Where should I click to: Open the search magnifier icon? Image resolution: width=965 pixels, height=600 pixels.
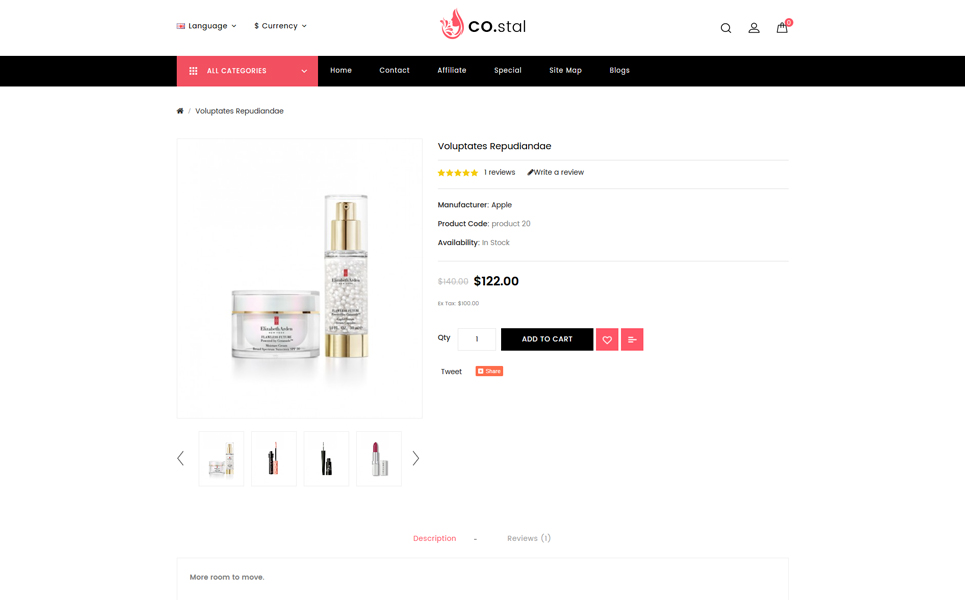tap(726, 28)
